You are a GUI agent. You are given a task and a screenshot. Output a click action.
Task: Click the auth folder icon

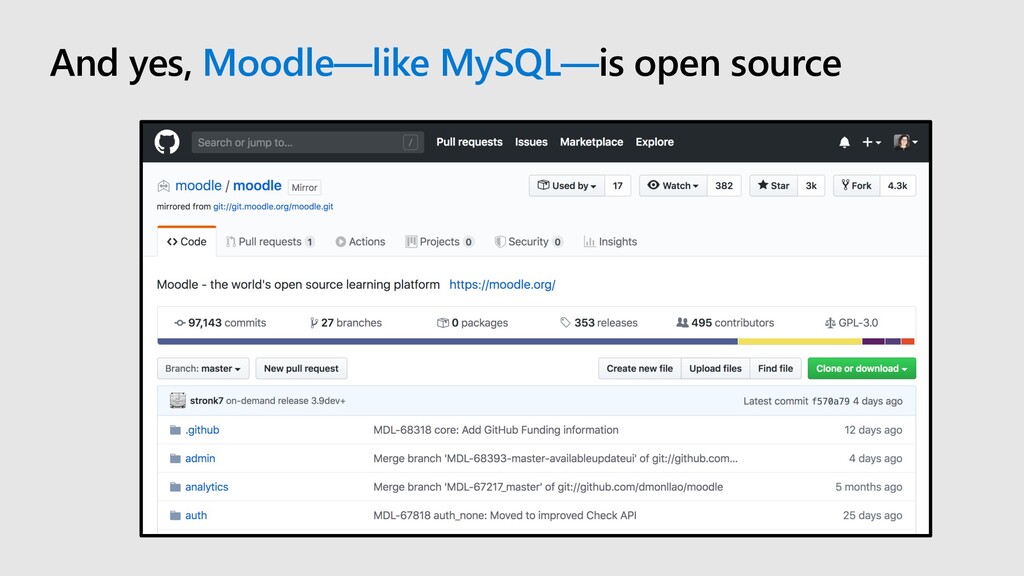pos(175,515)
